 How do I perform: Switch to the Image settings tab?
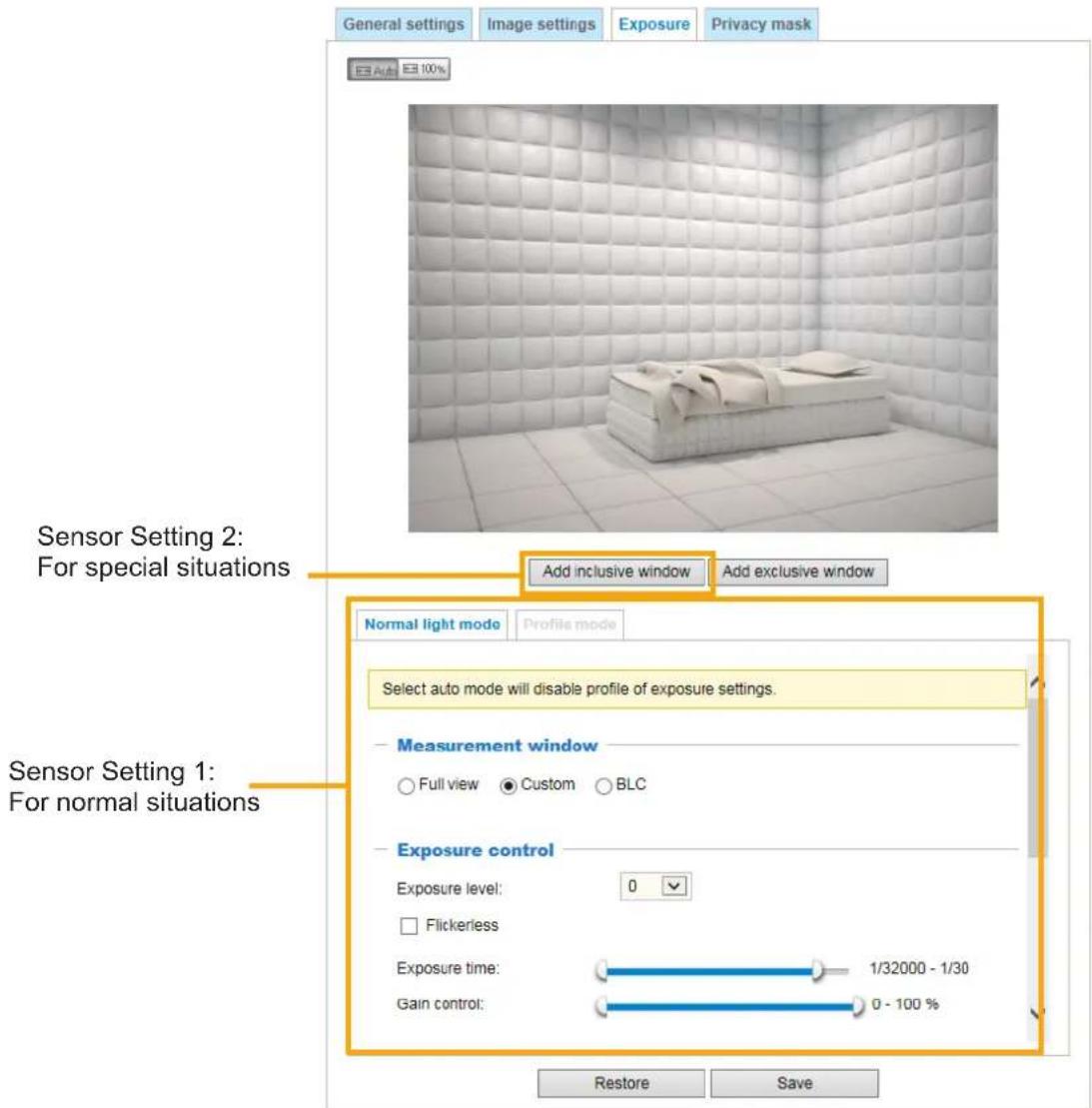tap(541, 25)
